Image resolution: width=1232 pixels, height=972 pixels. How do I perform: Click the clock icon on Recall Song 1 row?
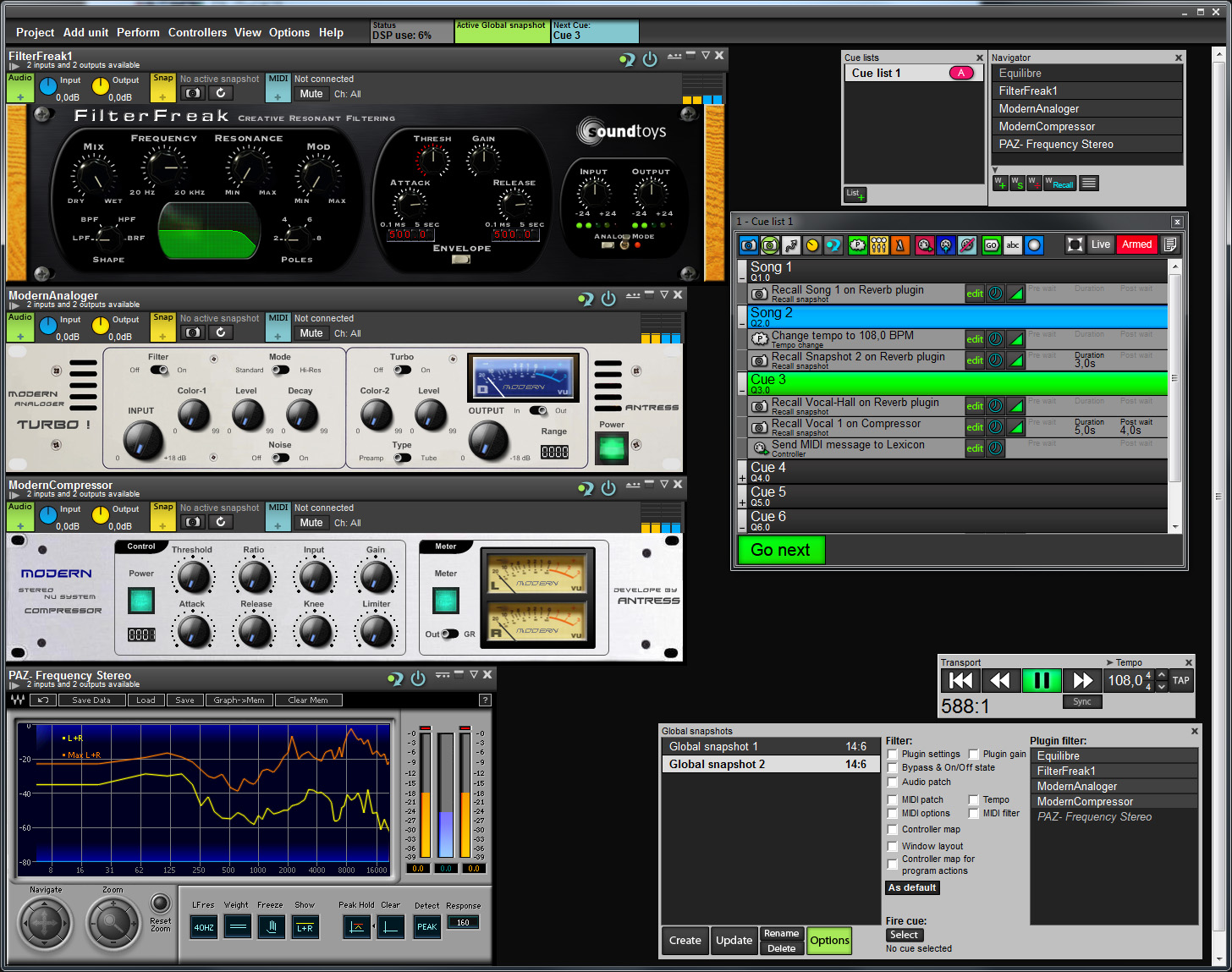pos(995,294)
